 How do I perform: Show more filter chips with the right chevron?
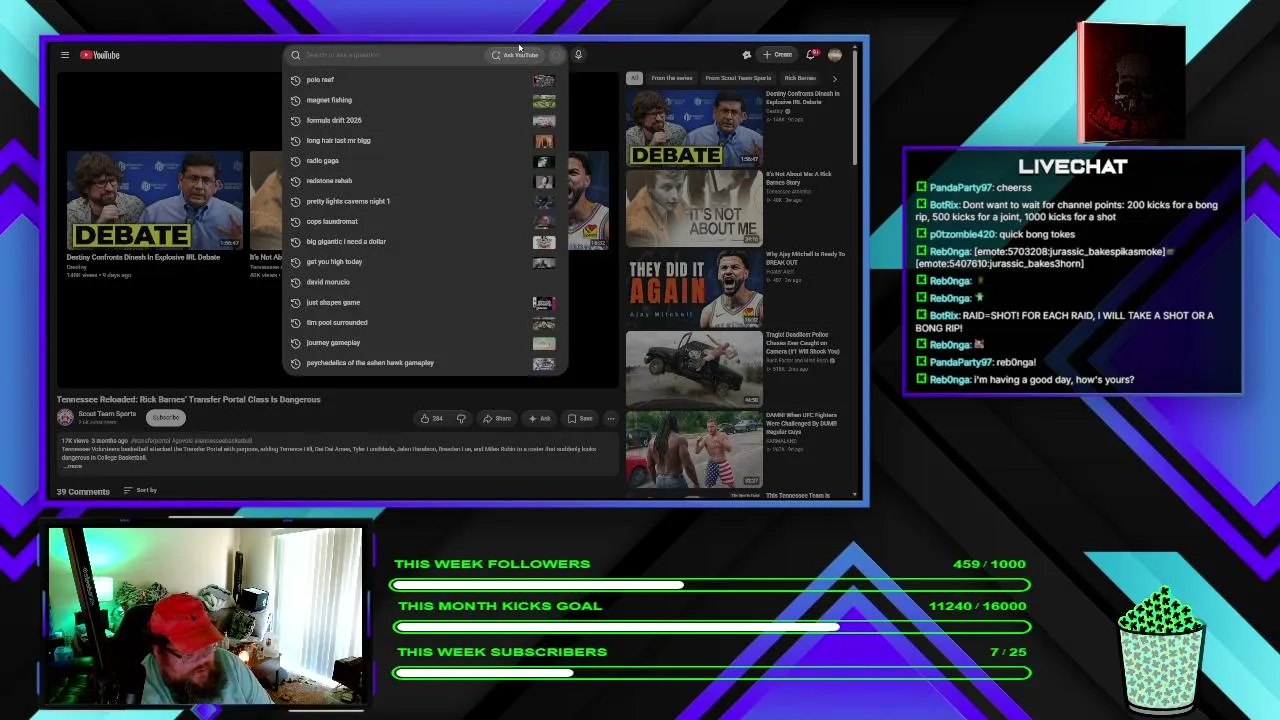(x=835, y=78)
